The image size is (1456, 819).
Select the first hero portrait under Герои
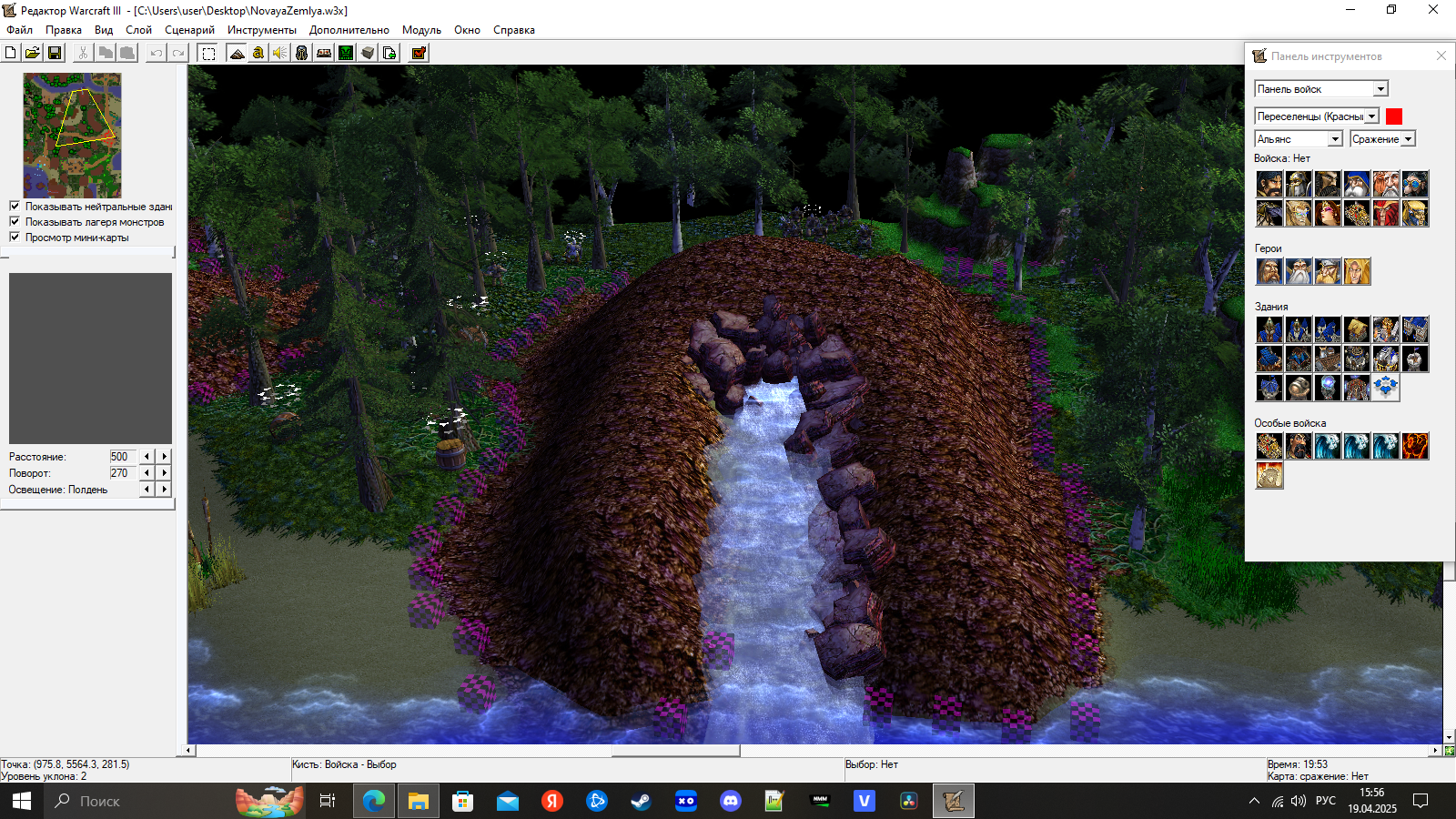tap(1269, 271)
